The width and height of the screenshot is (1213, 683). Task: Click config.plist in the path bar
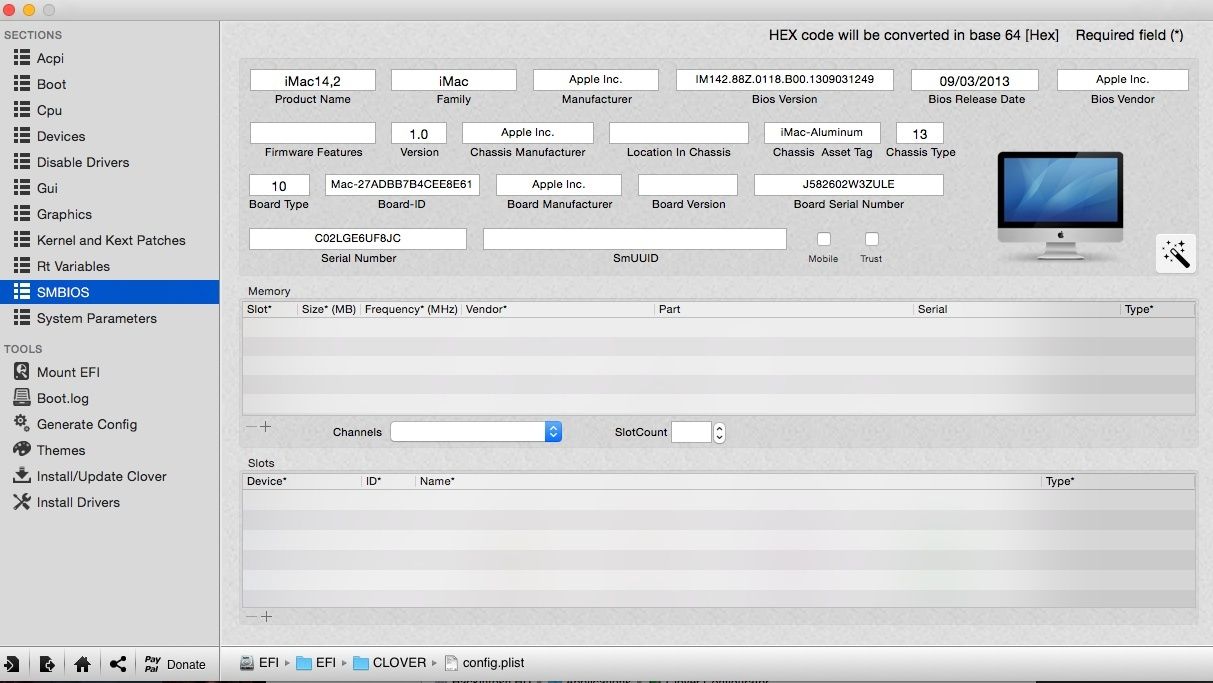point(485,663)
